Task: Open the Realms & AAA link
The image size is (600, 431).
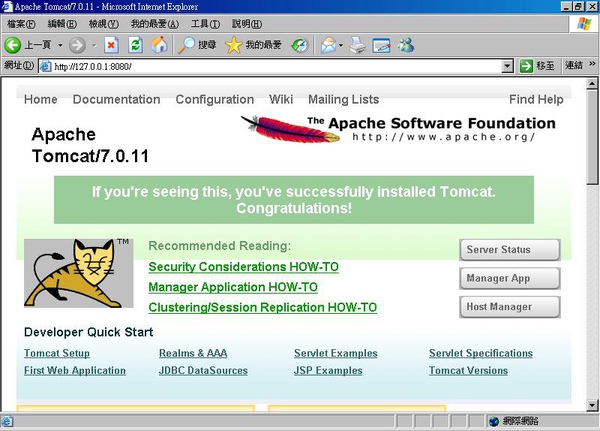Action: pyautogui.click(x=193, y=353)
